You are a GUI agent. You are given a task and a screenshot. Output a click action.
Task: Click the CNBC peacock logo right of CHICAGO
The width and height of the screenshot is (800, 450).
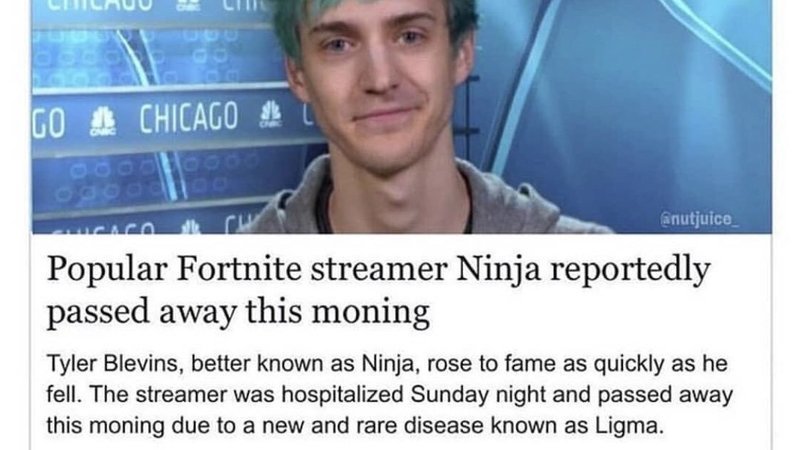click(270, 114)
